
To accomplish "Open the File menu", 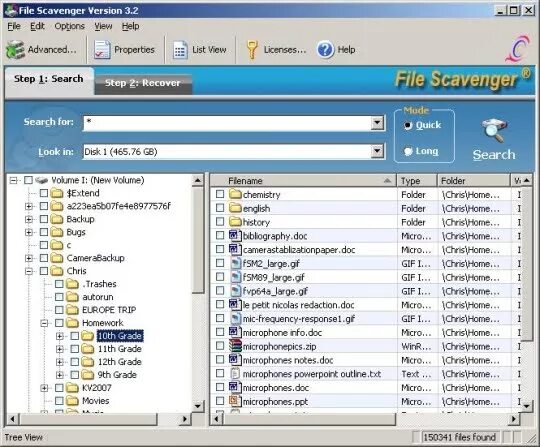I will (14, 27).
